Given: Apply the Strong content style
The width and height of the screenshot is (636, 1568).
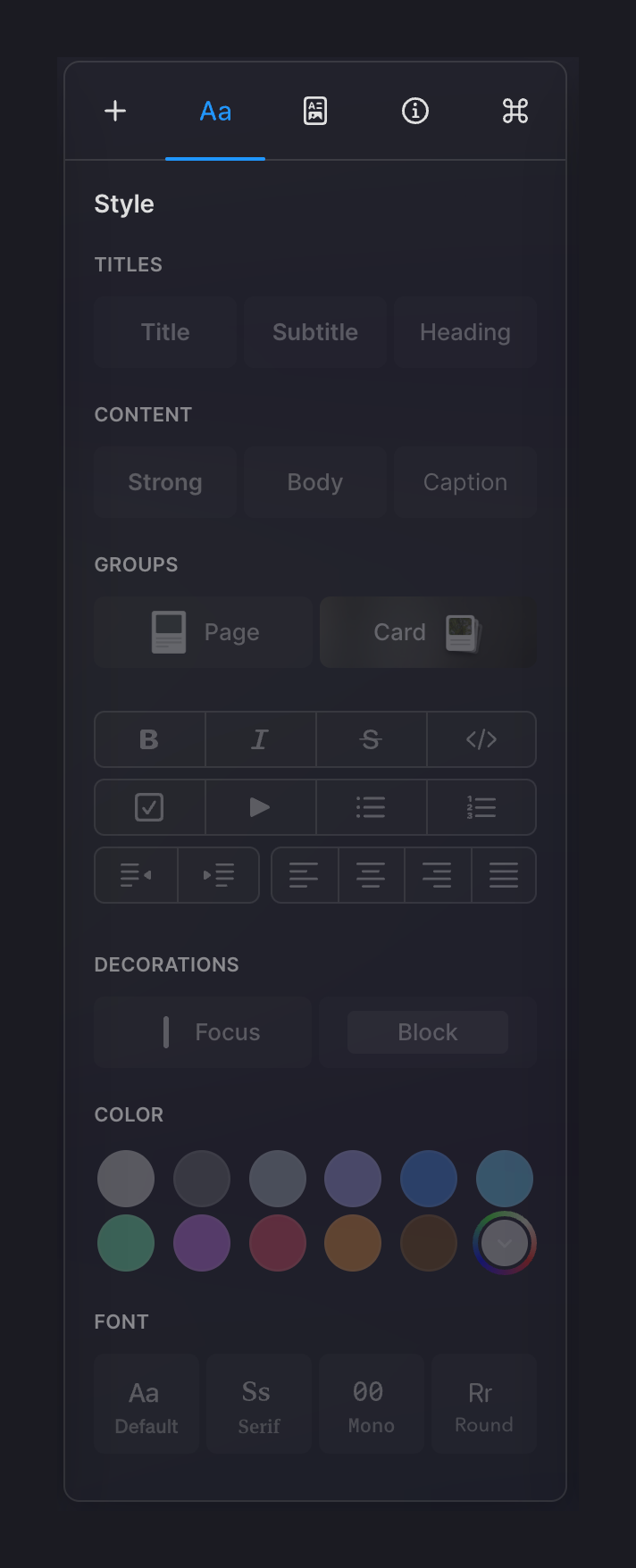Looking at the screenshot, I should [164, 481].
